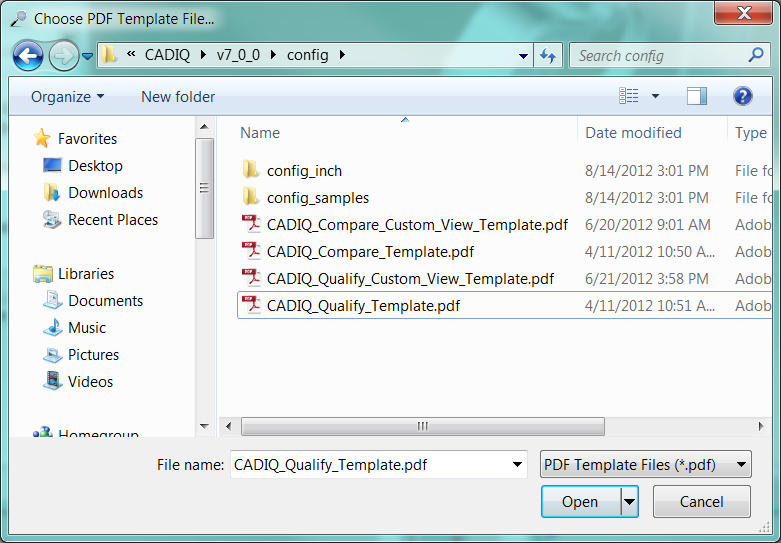The image size is (781, 543).
Task: Click PDF icon of CADIQ_Qualify_Custom_View_Template.pdf
Action: pos(251,277)
